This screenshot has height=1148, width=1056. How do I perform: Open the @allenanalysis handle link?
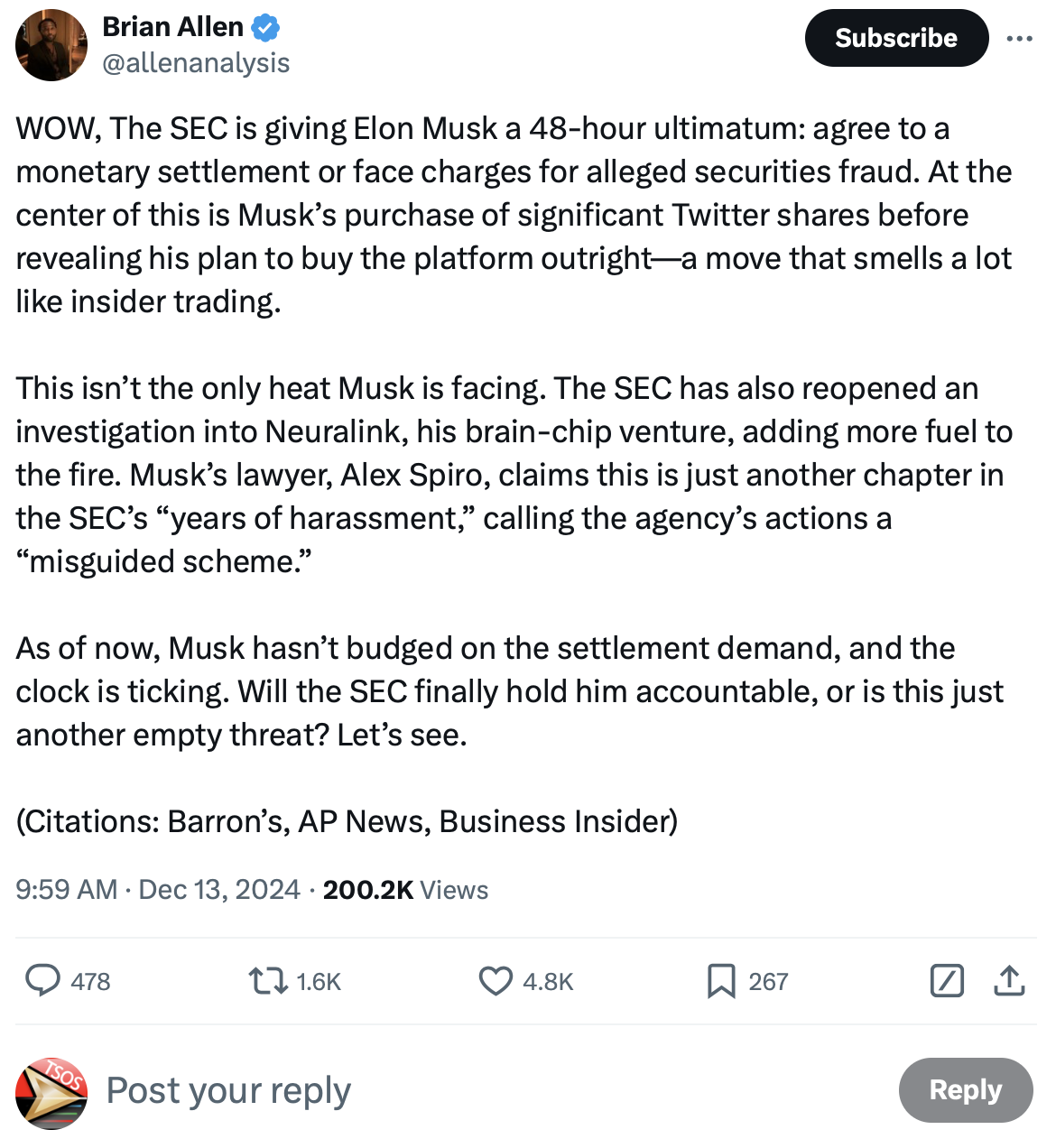pos(196,63)
